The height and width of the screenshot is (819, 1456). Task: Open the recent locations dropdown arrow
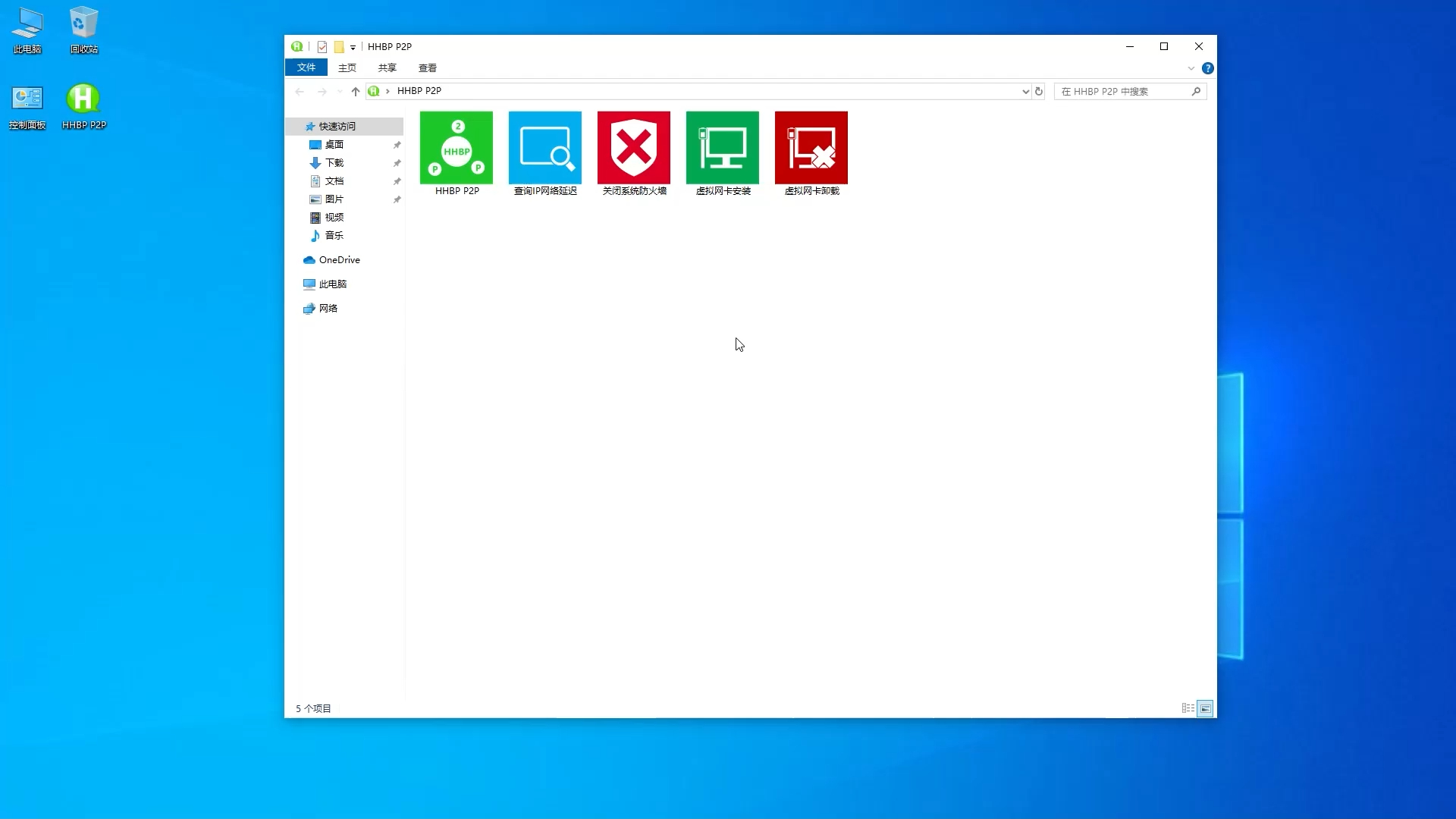pos(340,91)
